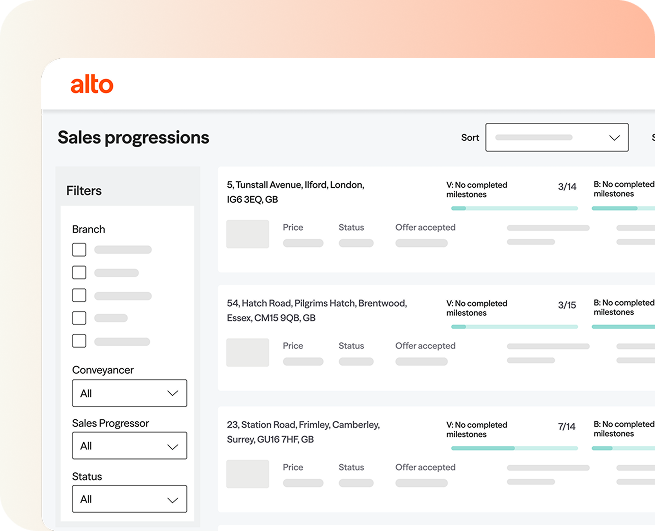Open the Status filter dropdown
The height and width of the screenshot is (531, 655).
pyautogui.click(x=129, y=499)
